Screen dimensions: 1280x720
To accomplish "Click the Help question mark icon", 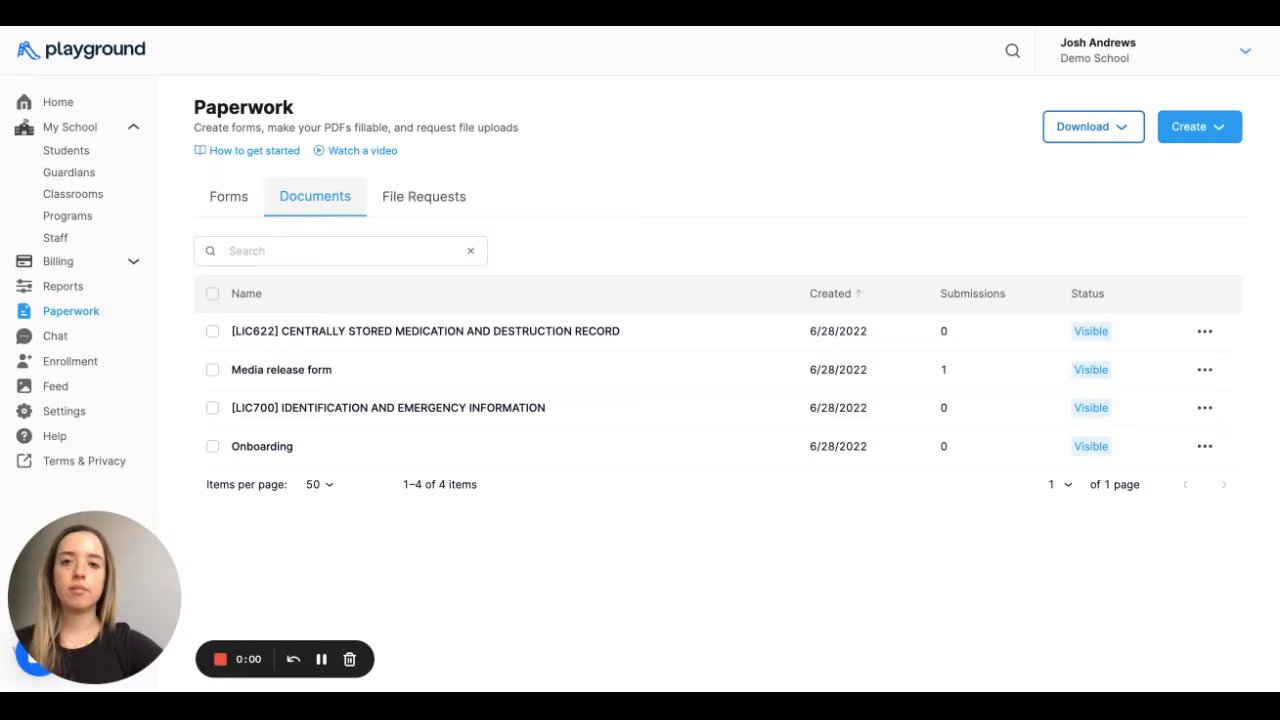I will 24,436.
